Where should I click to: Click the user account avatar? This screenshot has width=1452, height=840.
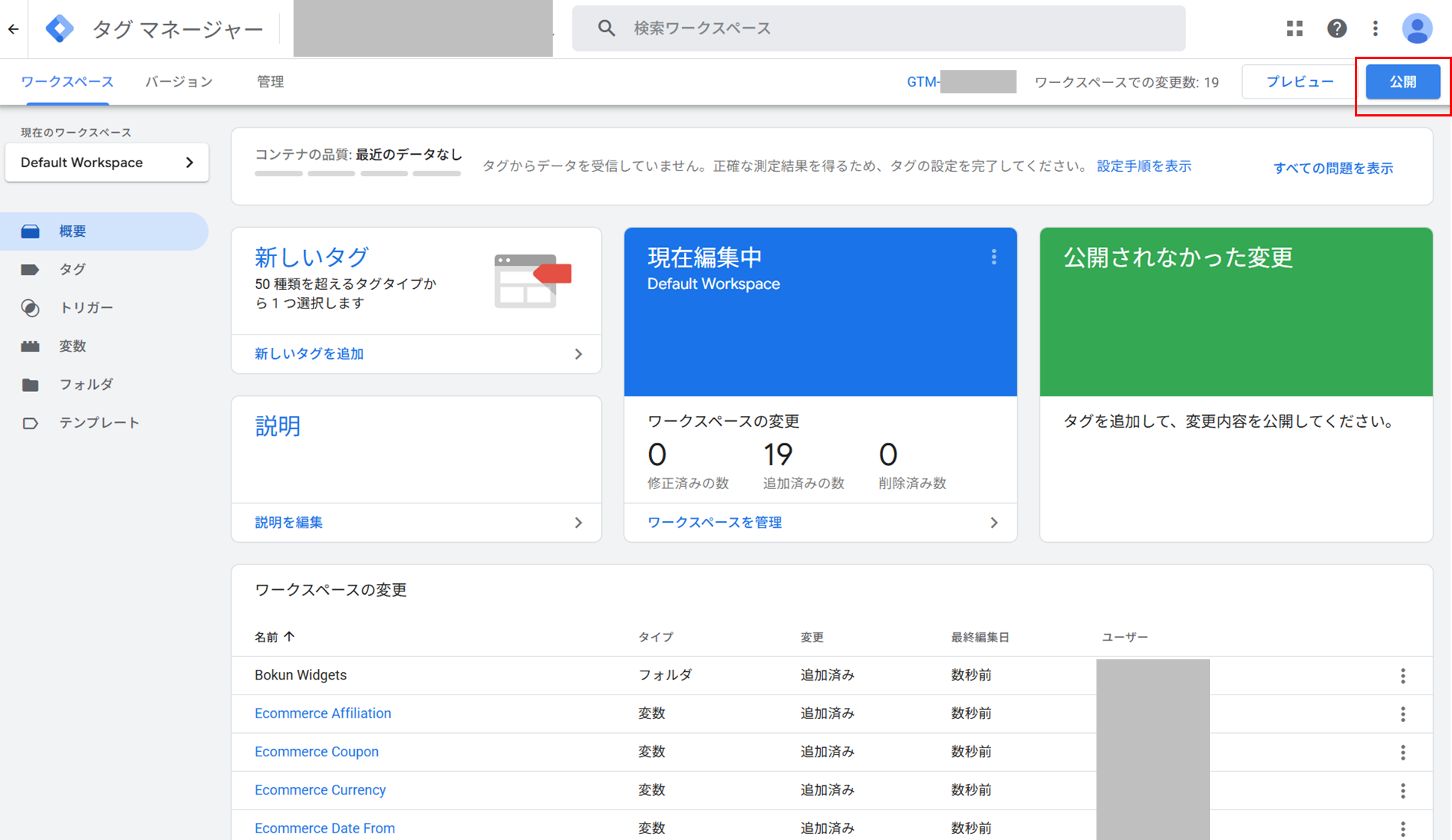(1416, 28)
